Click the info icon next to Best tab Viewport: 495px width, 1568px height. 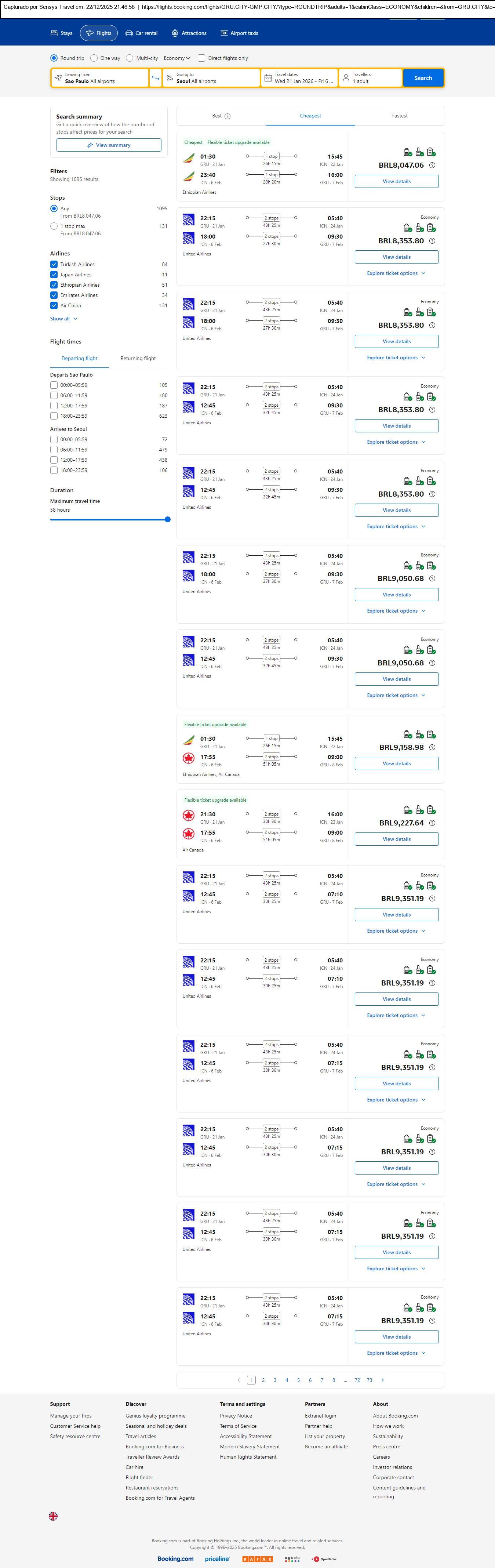click(x=228, y=116)
